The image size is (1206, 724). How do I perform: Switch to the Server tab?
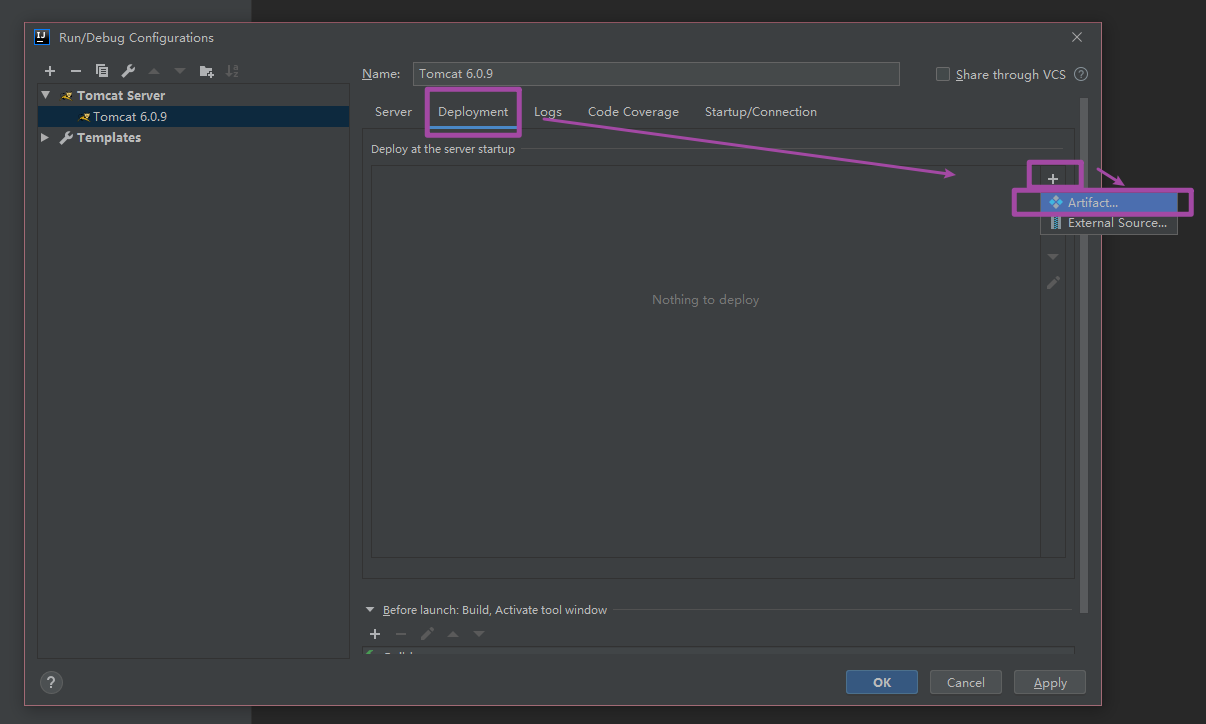(393, 112)
